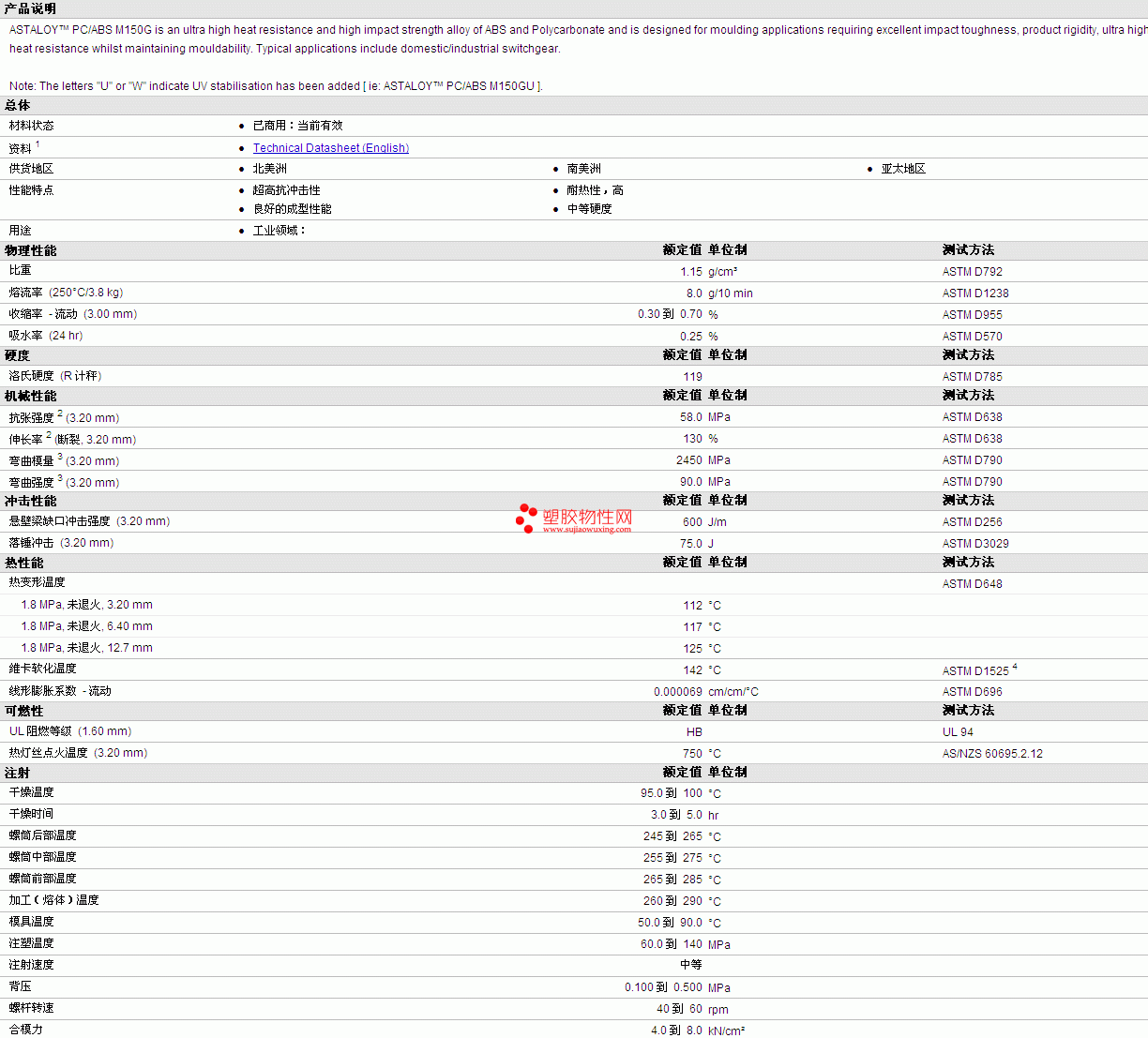Click the 悬壁梁缺口冲击强度 row label

90,521
